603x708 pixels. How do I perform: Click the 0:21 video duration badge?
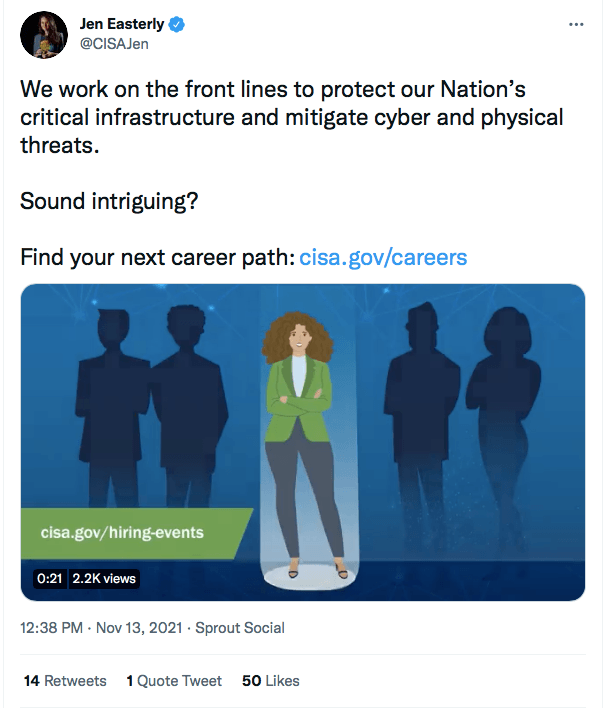tap(50, 578)
